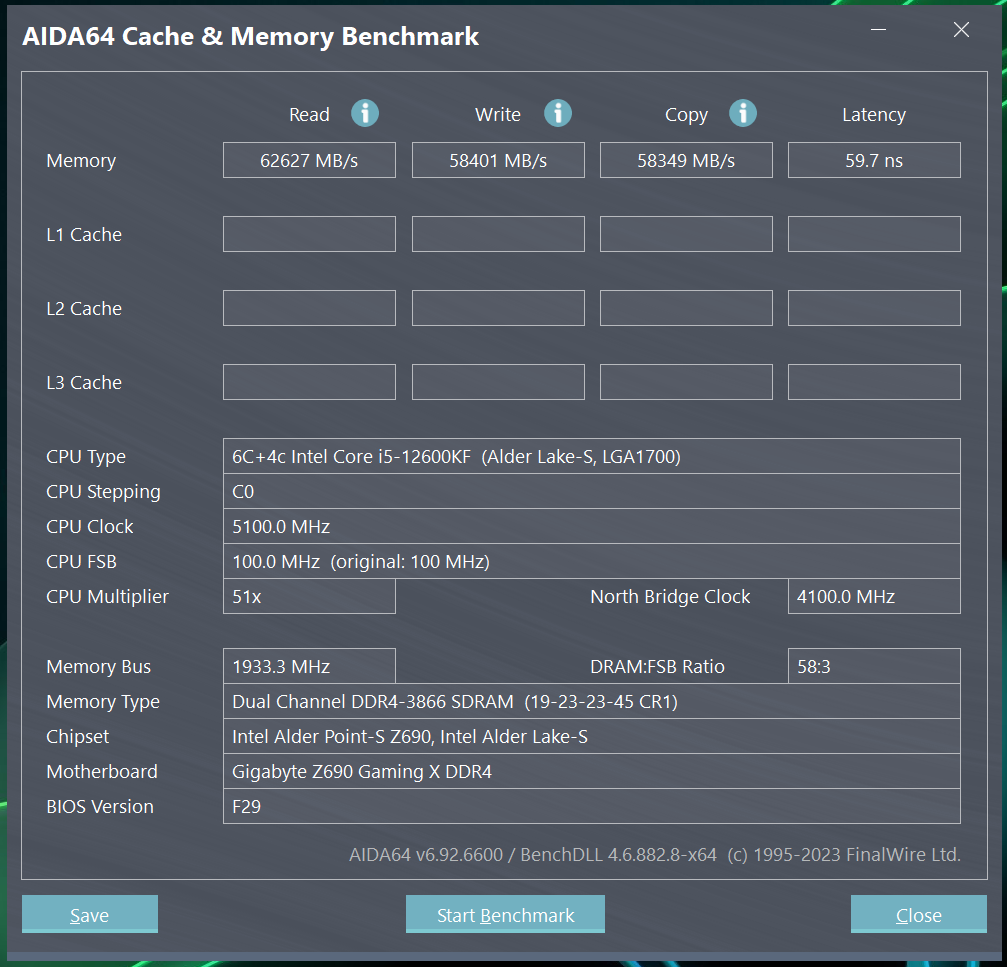Click the Latency column header label
The image size is (1007, 967).
coord(873,115)
